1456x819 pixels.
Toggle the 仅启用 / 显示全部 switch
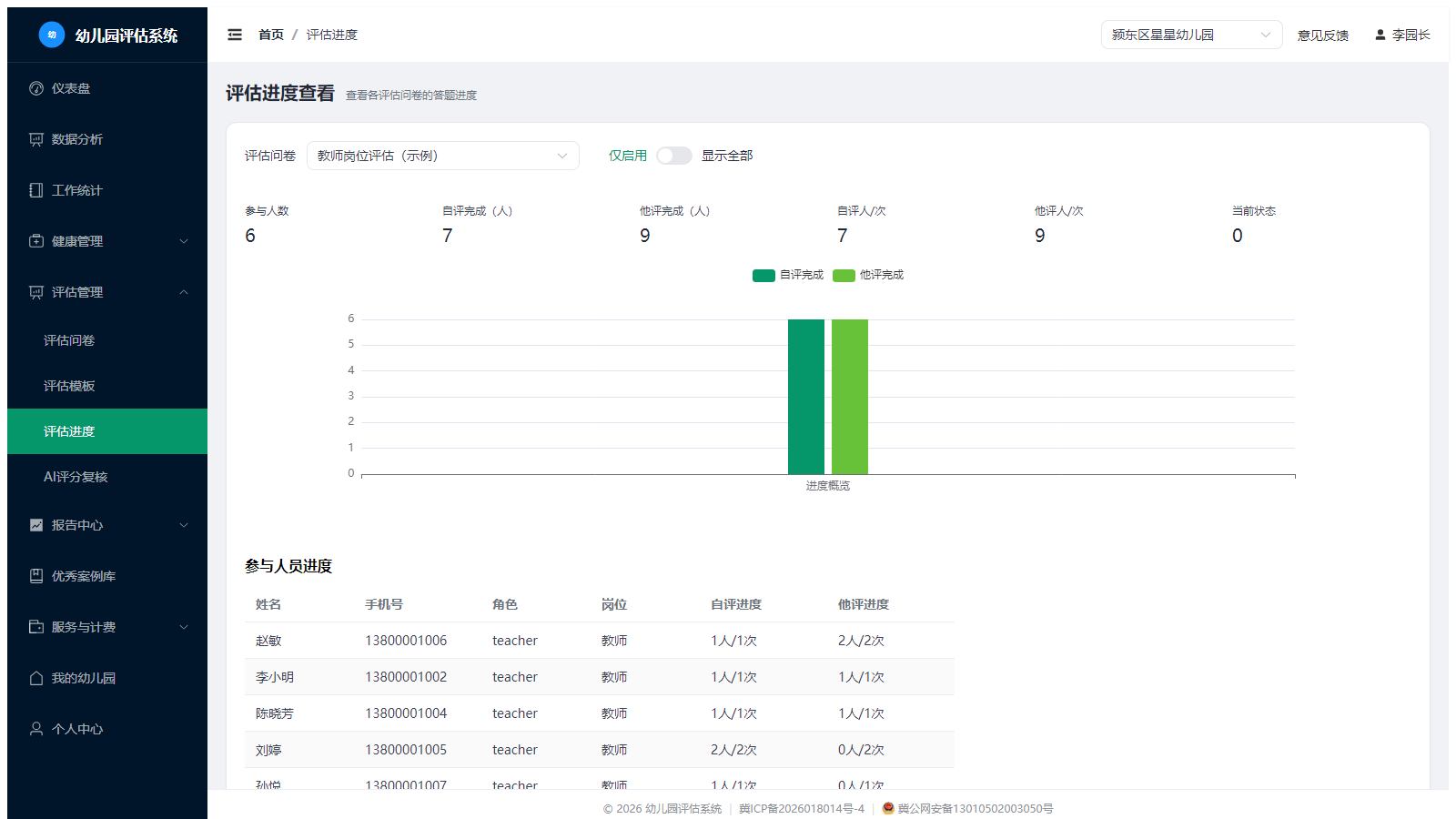point(674,156)
